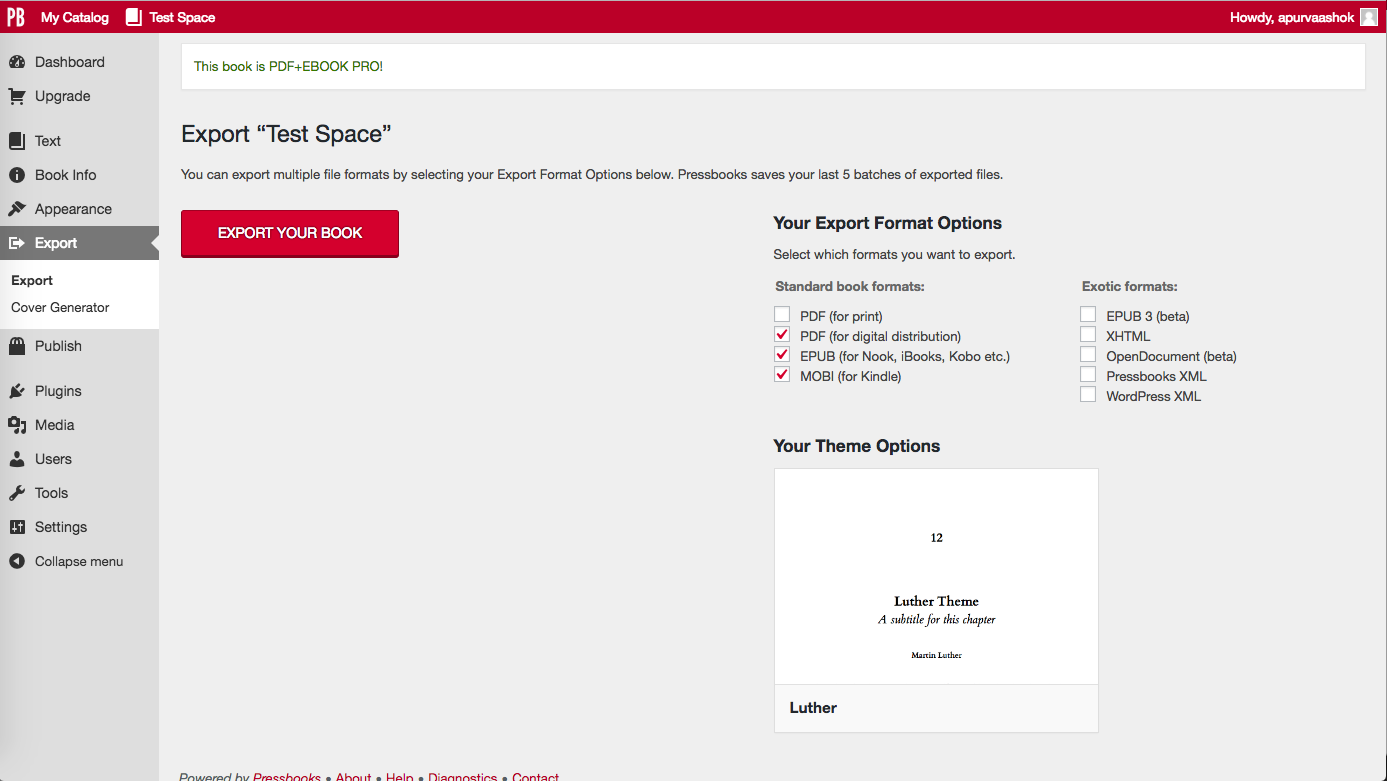Click the Export "Test Space" heading
This screenshot has height=781, width=1387.
click(286, 134)
